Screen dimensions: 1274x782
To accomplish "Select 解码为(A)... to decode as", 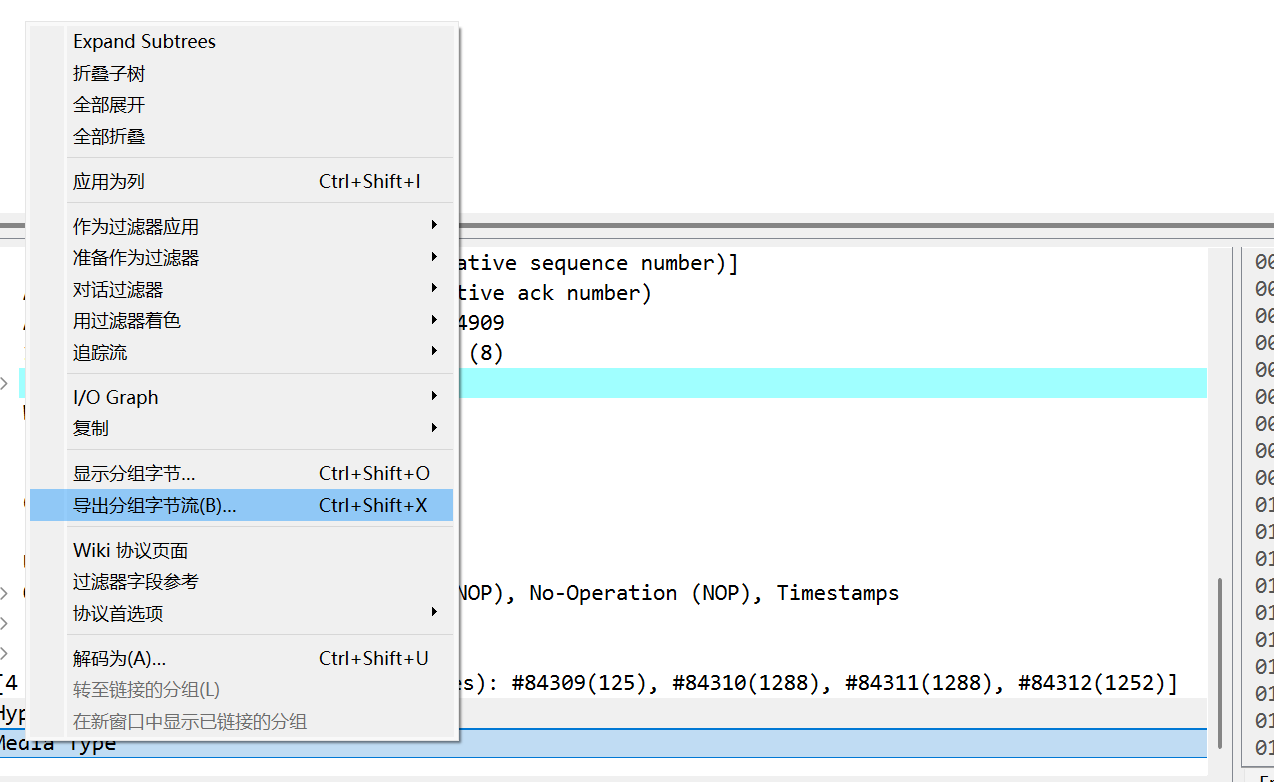I will coord(122,657).
